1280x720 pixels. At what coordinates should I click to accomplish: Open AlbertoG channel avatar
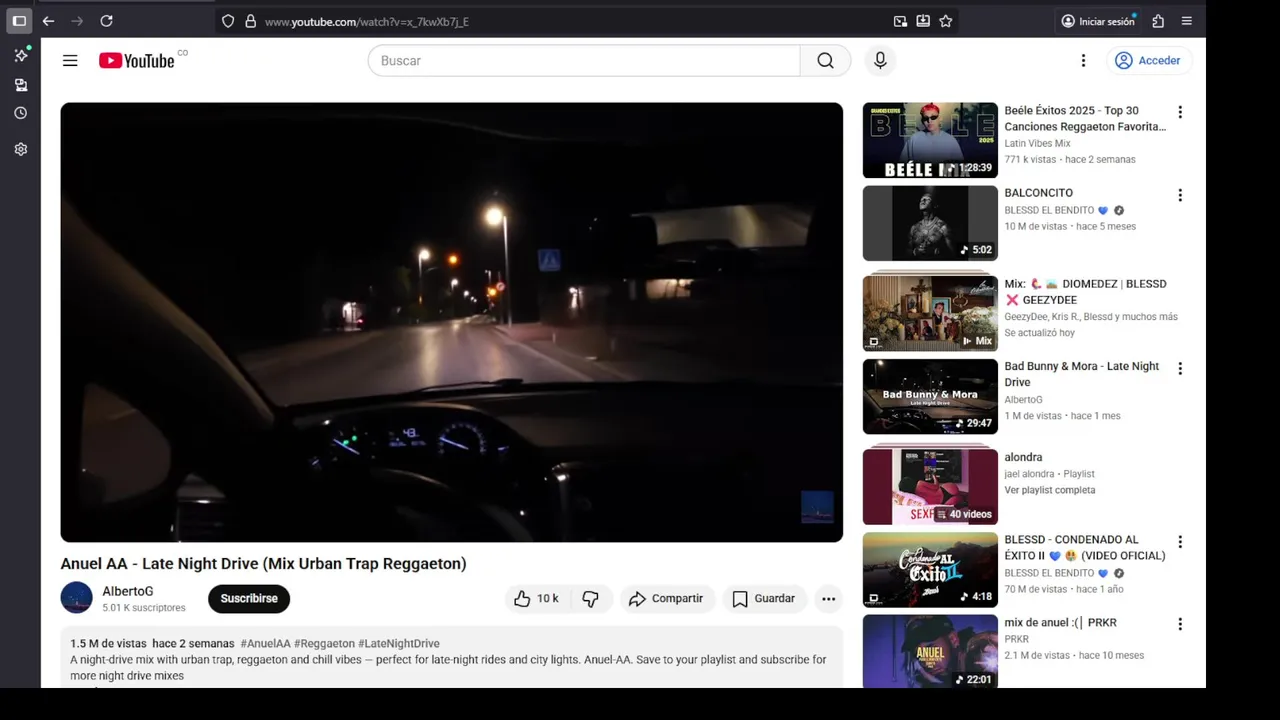pos(76,598)
